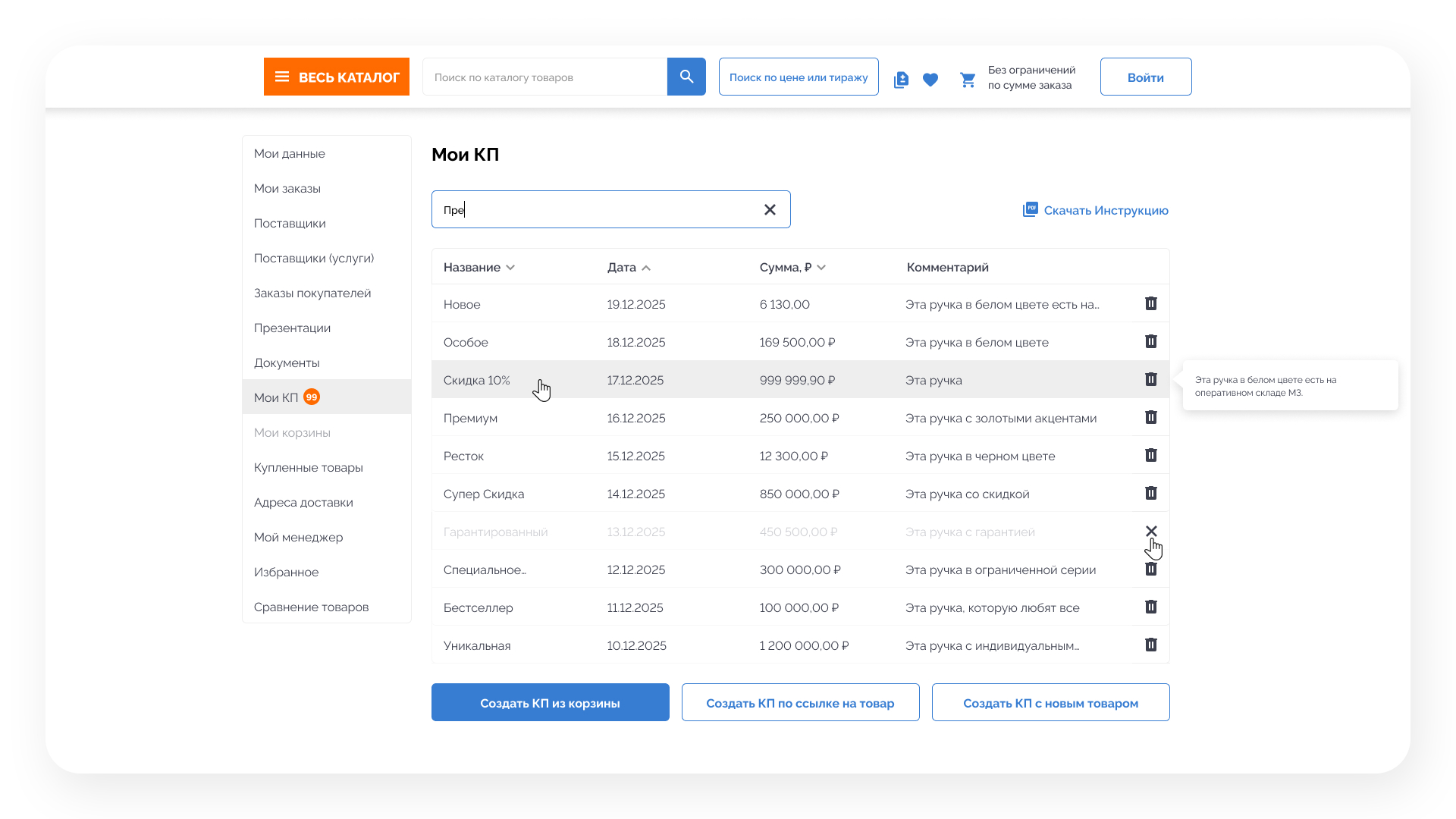Image resolution: width=1456 pixels, height=819 pixels.
Task: Open the 'Новое' КП row name
Action: point(462,304)
